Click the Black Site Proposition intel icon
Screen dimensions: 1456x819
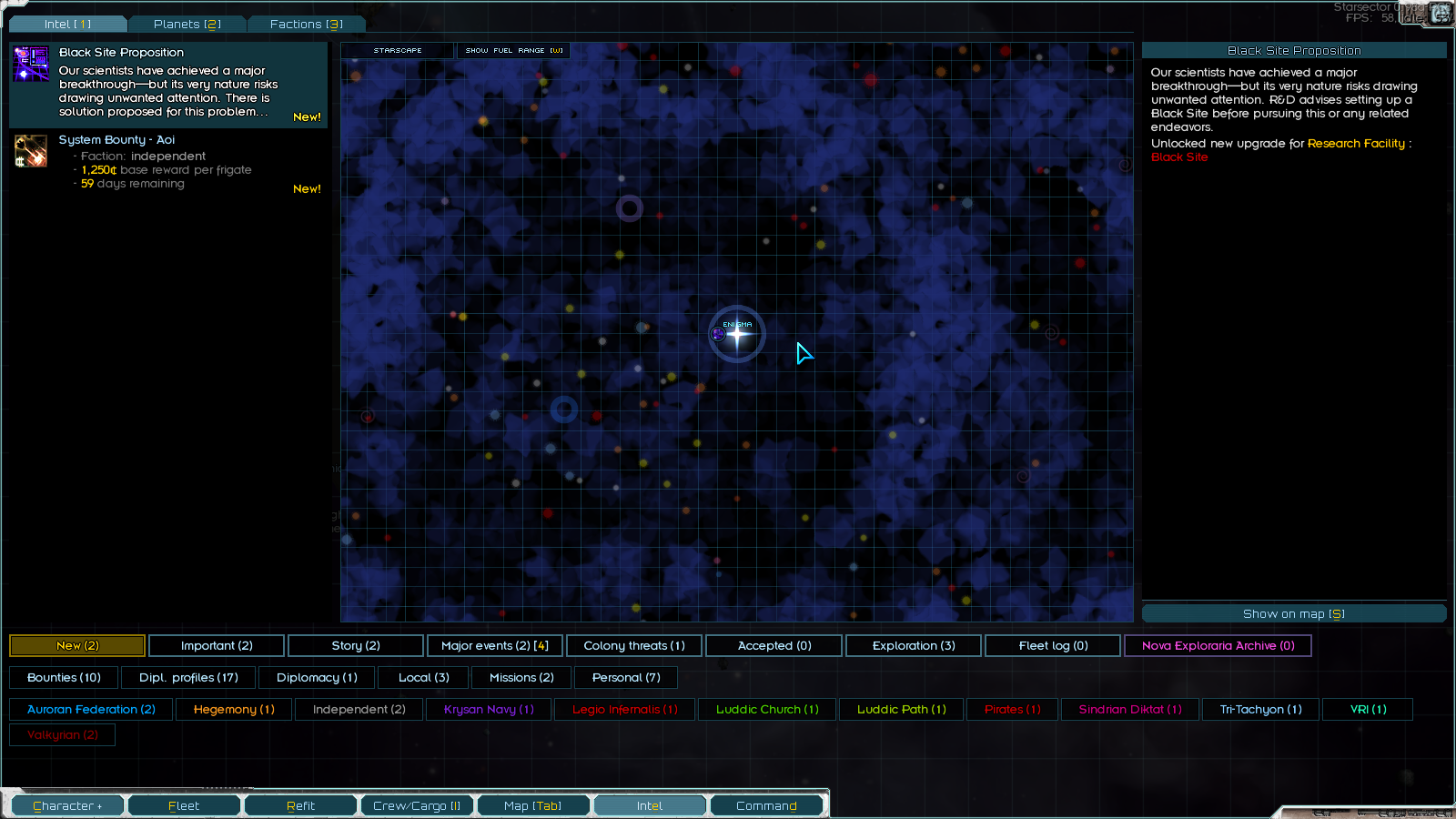pos(31,64)
